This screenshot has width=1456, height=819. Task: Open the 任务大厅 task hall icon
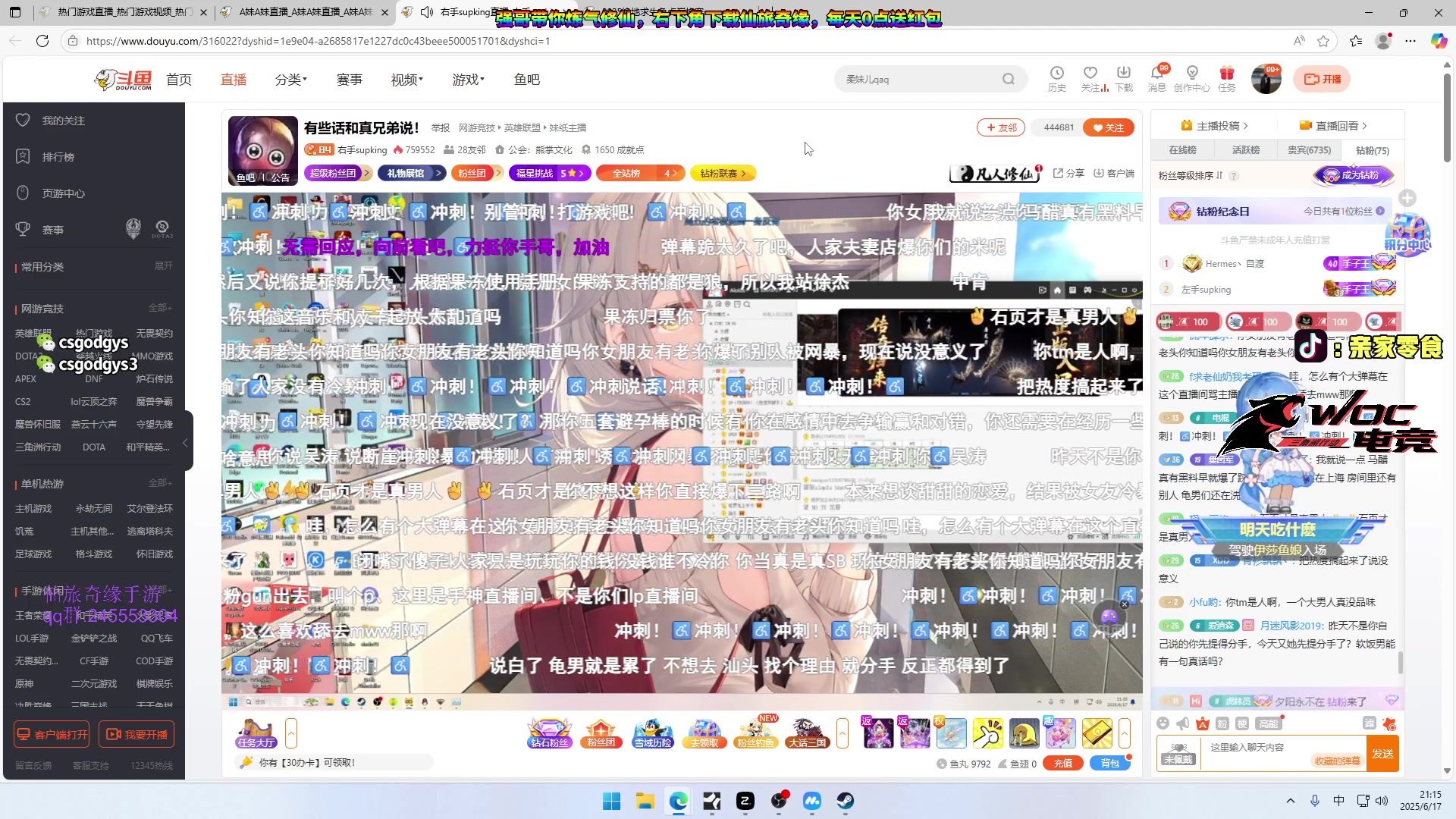[x=256, y=733]
